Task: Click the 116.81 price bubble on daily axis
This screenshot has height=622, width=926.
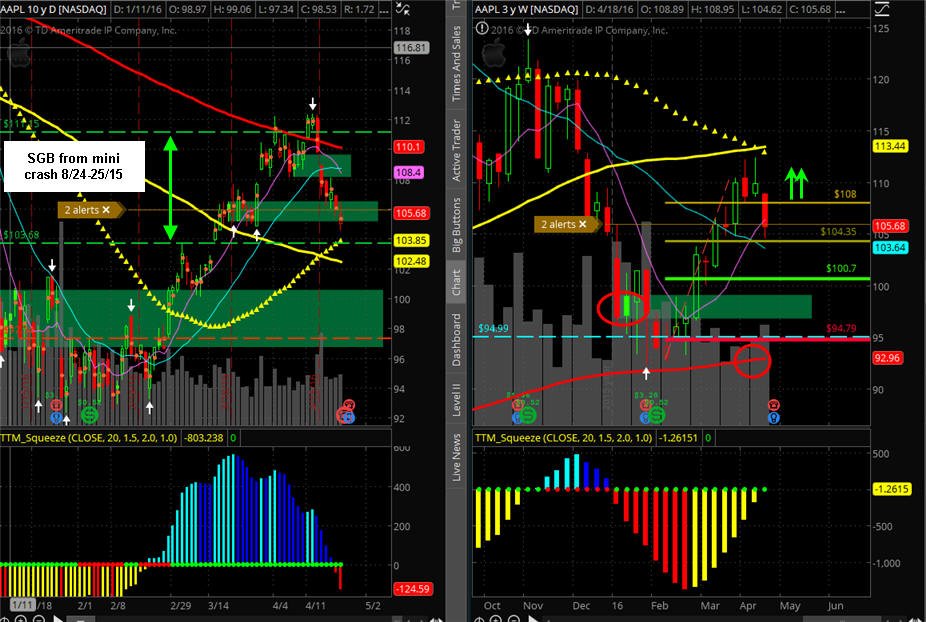Action: [411, 48]
